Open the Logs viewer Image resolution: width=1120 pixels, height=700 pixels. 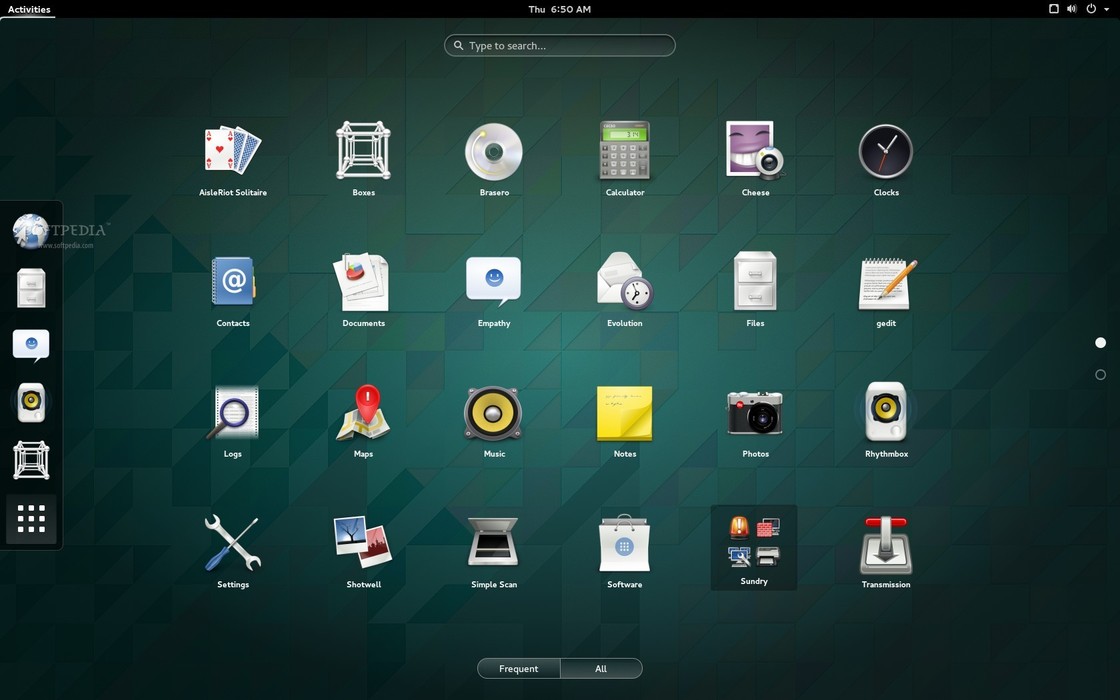(233, 421)
